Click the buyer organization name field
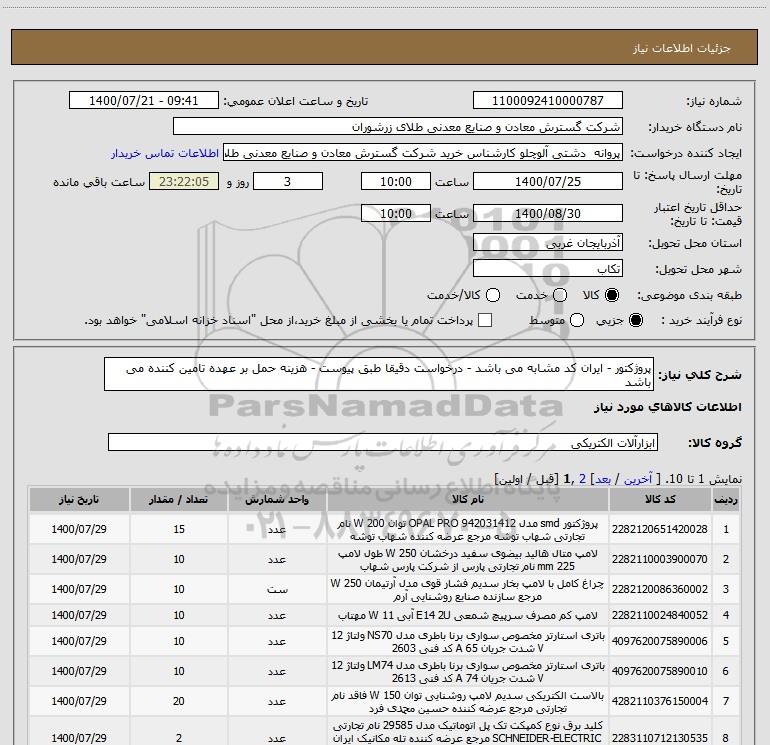The height and width of the screenshot is (745, 770). tap(398, 127)
